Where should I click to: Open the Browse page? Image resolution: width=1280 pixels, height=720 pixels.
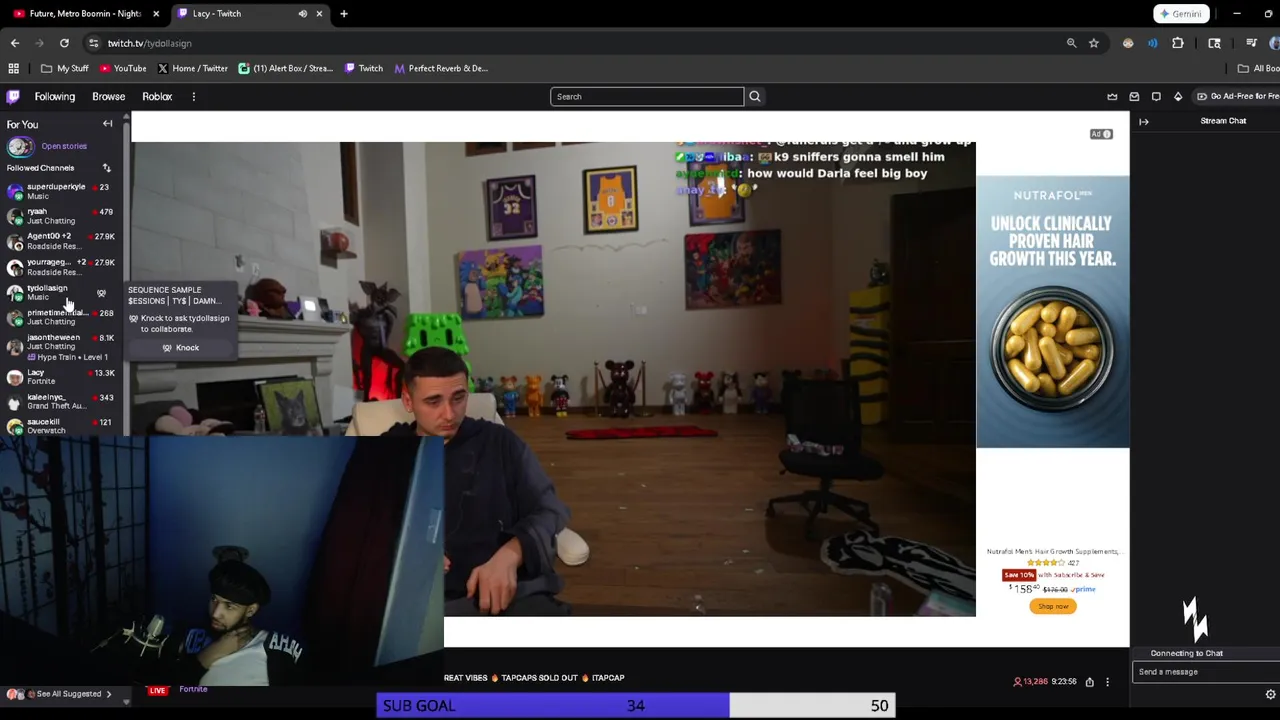pyautogui.click(x=108, y=97)
